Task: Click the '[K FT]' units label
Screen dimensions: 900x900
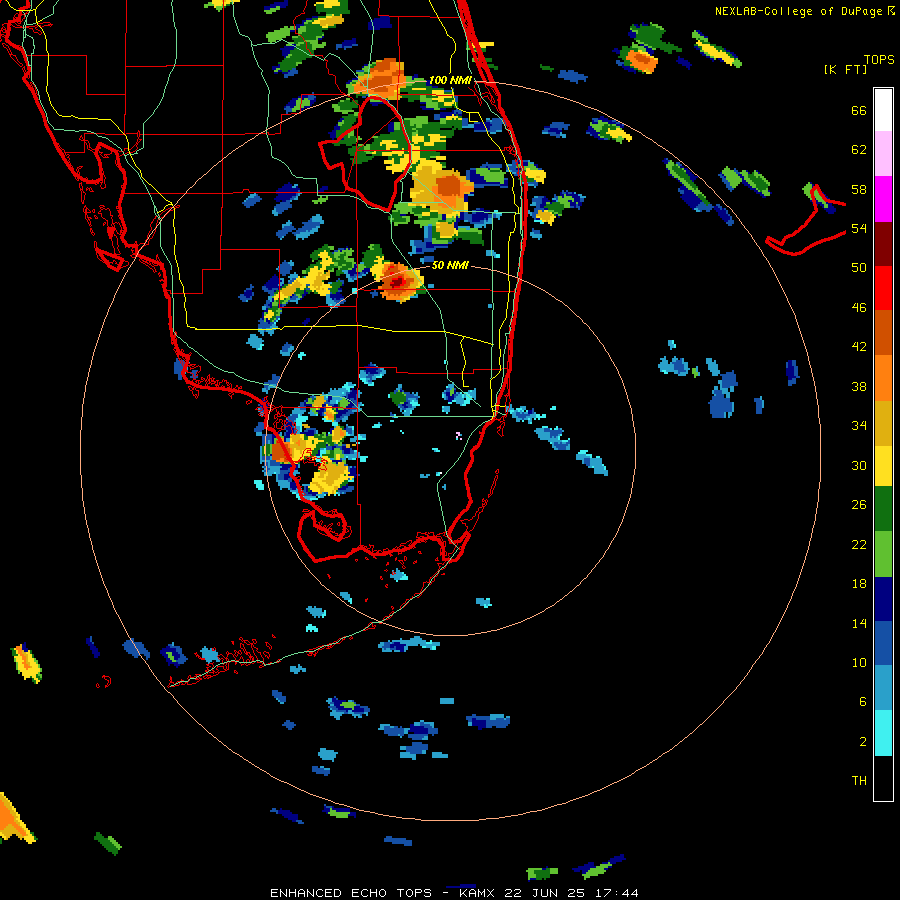Action: 845,69
